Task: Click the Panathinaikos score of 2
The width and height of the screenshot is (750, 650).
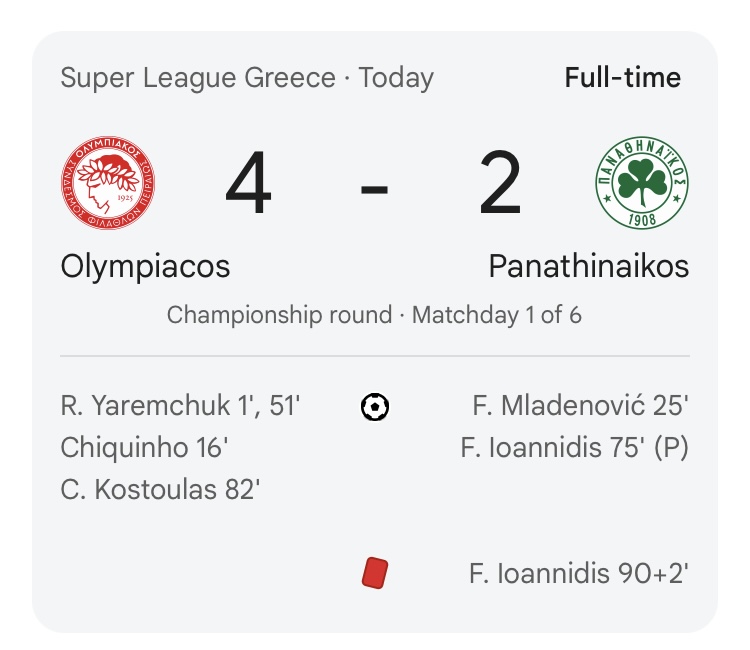Action: [500, 182]
